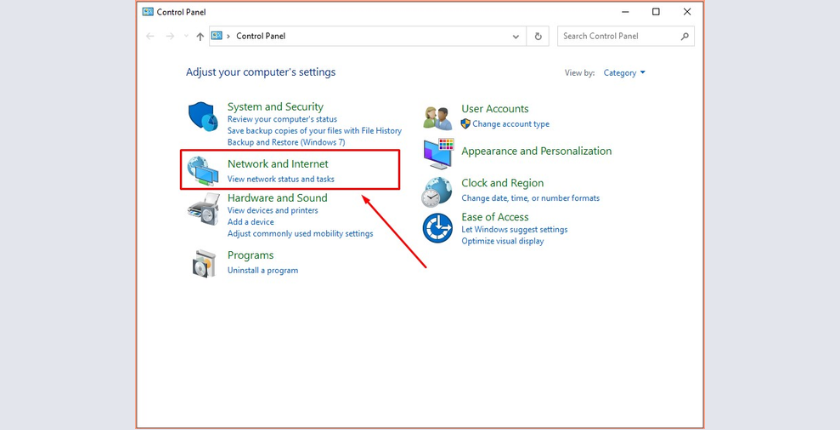Screen dimensions: 840x430
Task: Click the Appearance and Personalization monitor icon
Action: pyautogui.click(x=438, y=154)
